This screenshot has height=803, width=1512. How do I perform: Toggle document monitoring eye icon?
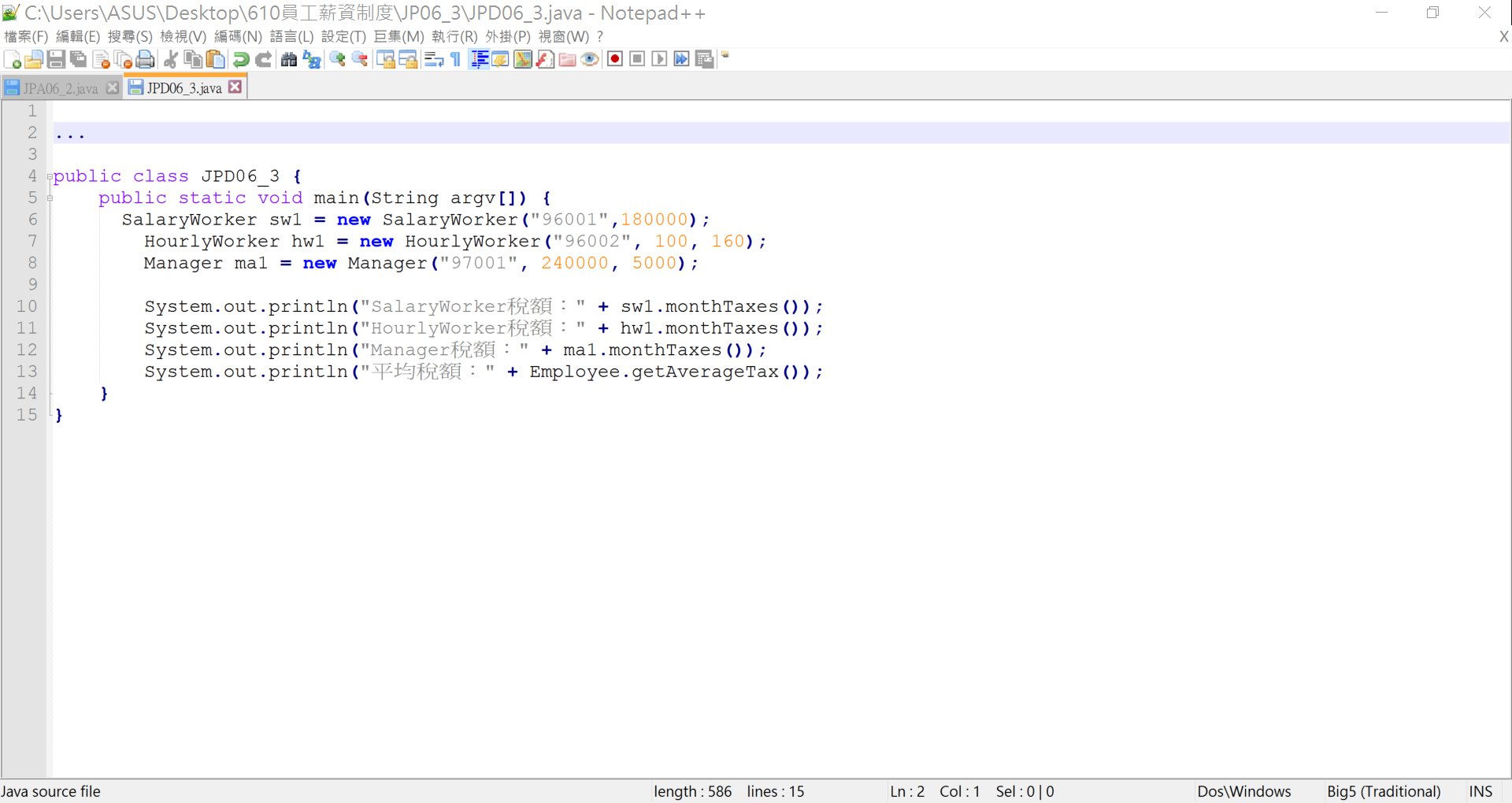pos(590,60)
